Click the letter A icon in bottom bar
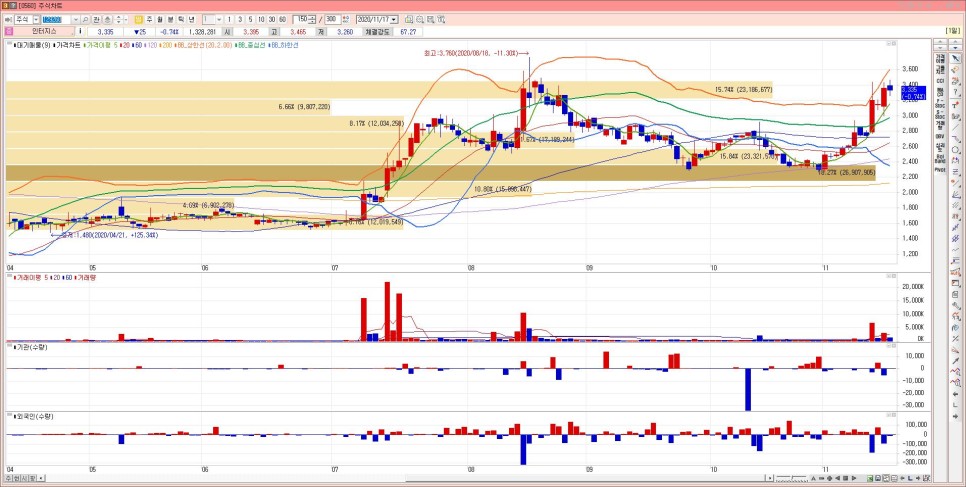This screenshot has width=966, height=487. coord(813,478)
